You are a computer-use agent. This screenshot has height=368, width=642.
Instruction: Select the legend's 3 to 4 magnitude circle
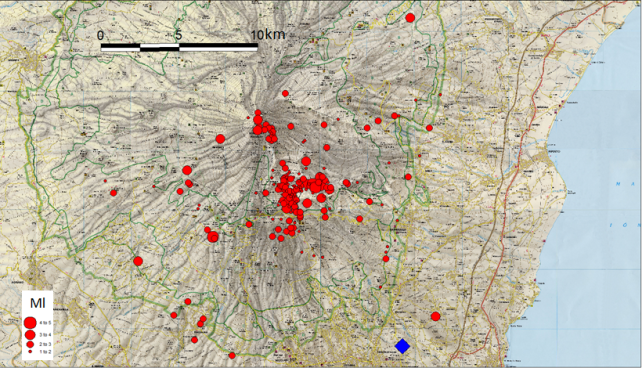tap(30, 335)
